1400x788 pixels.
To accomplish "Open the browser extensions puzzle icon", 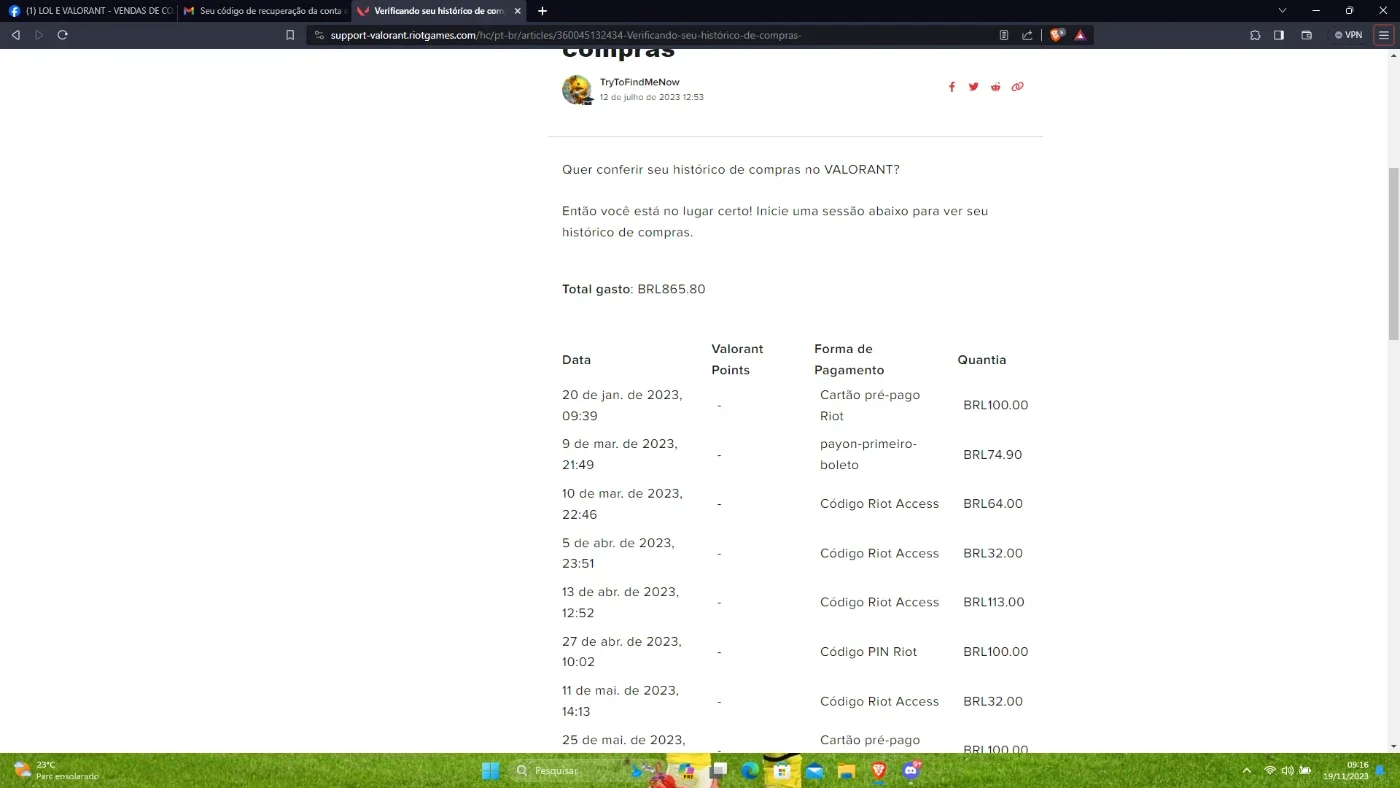I will tap(1255, 35).
